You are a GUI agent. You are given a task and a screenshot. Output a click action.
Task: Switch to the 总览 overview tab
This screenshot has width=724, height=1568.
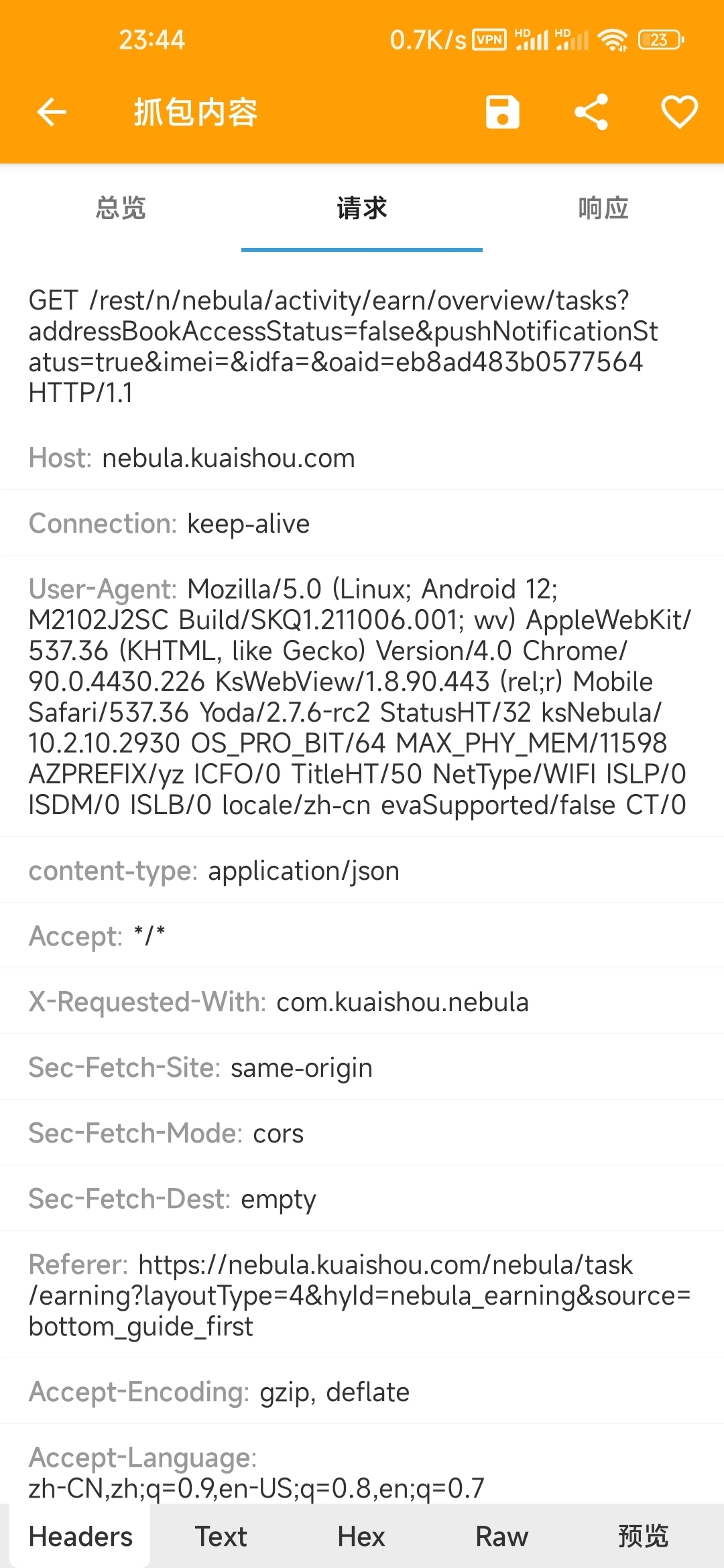121,208
